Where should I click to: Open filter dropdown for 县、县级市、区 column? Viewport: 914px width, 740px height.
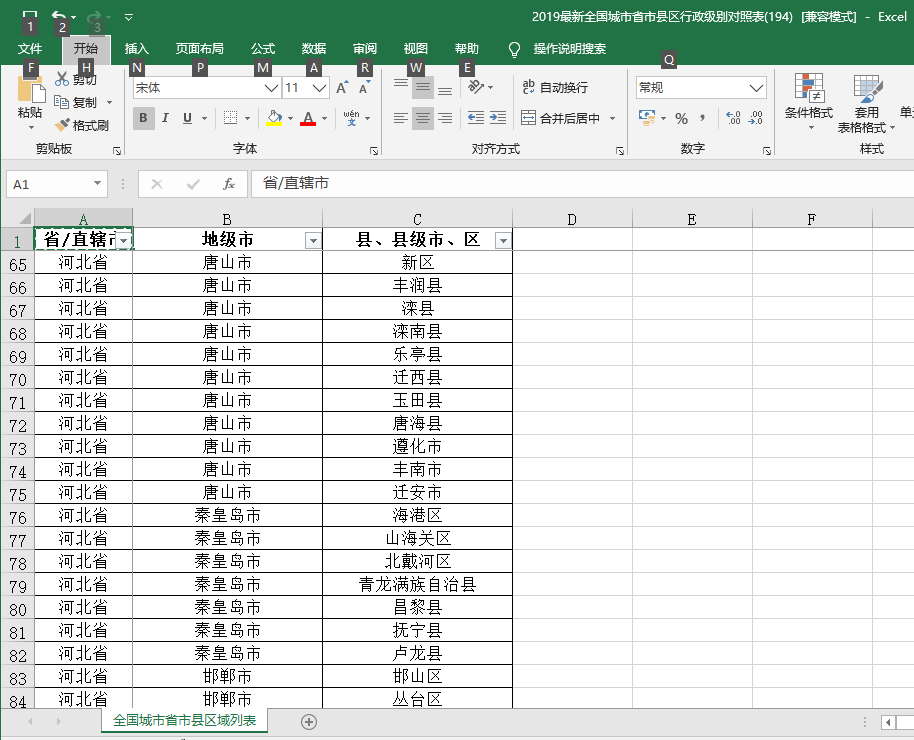[504, 240]
